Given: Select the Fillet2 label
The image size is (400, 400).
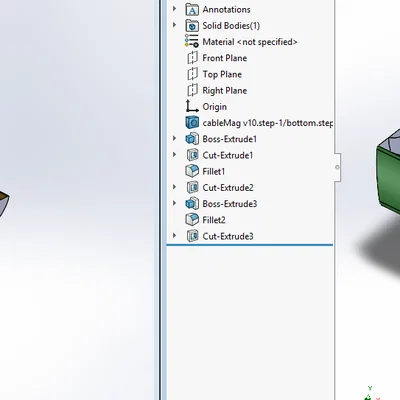Looking at the screenshot, I should click(214, 220).
